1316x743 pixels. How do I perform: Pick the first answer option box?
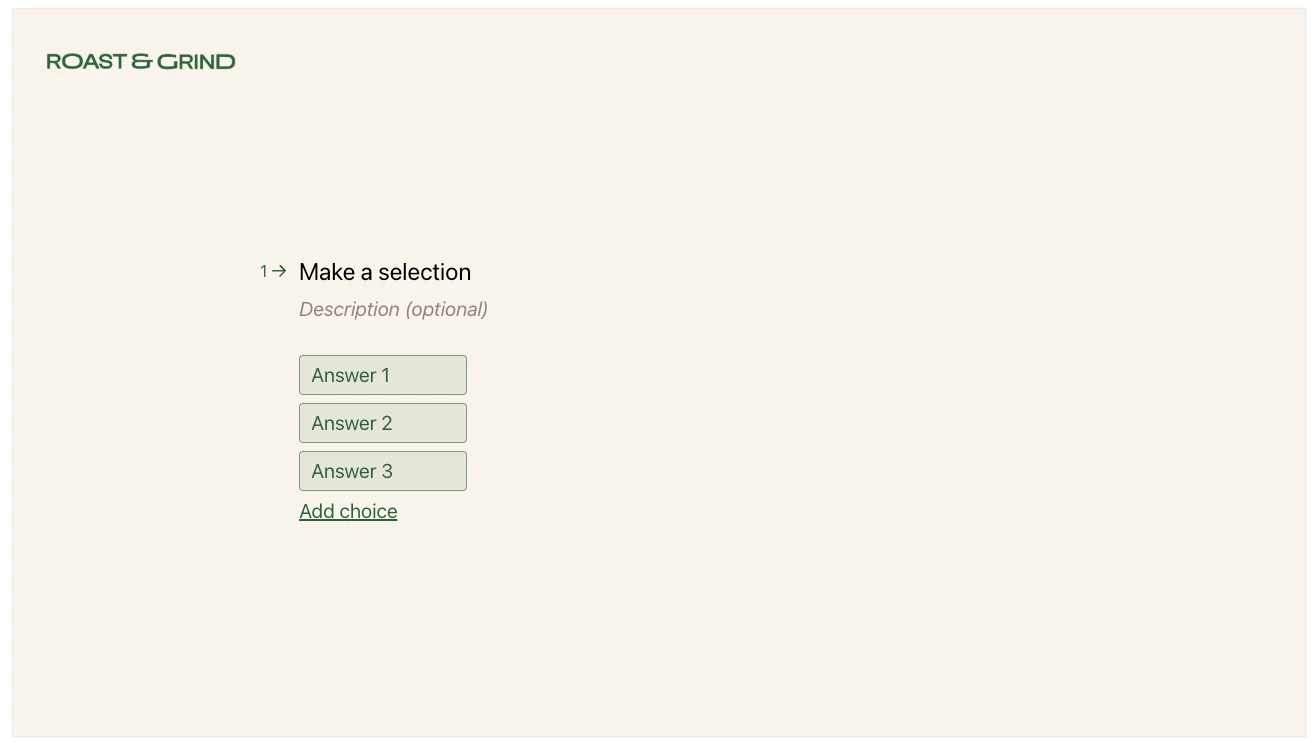pos(383,375)
